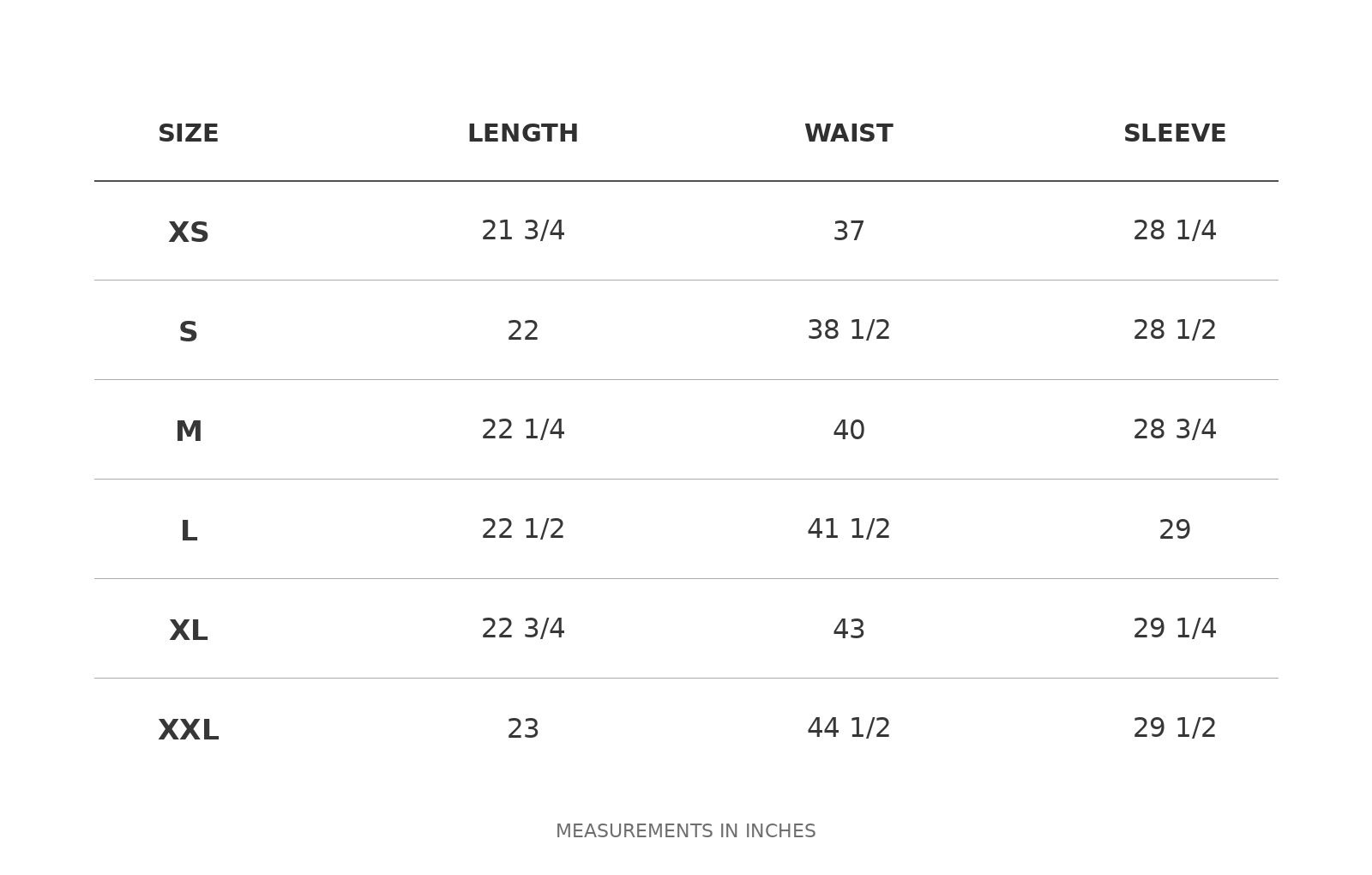
Task: Click the LENGTH column header
Action: click(523, 134)
